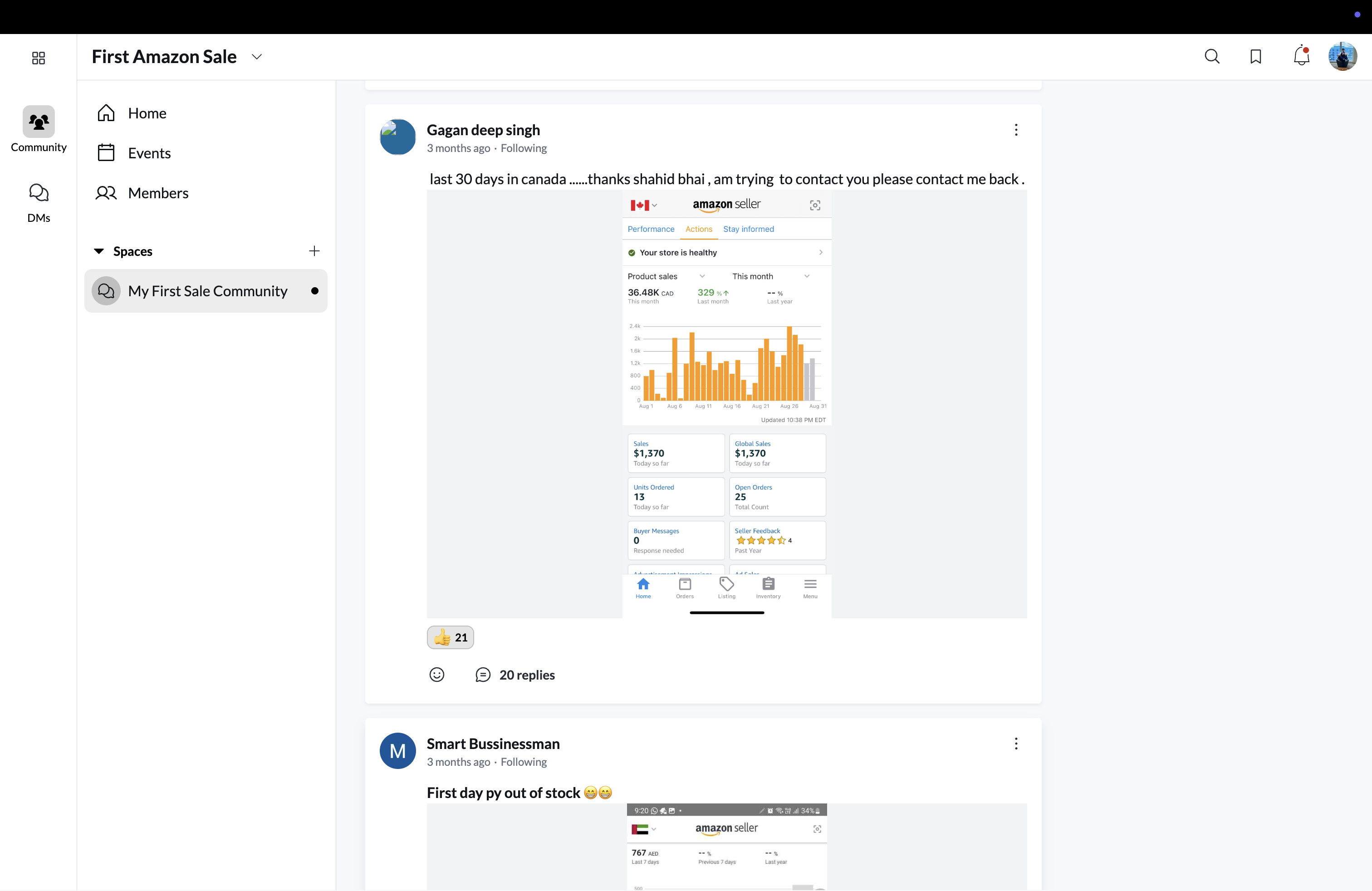The width and height of the screenshot is (1372, 891).
Task: Toggle the thumbs up reaction with 21
Action: tap(450, 637)
